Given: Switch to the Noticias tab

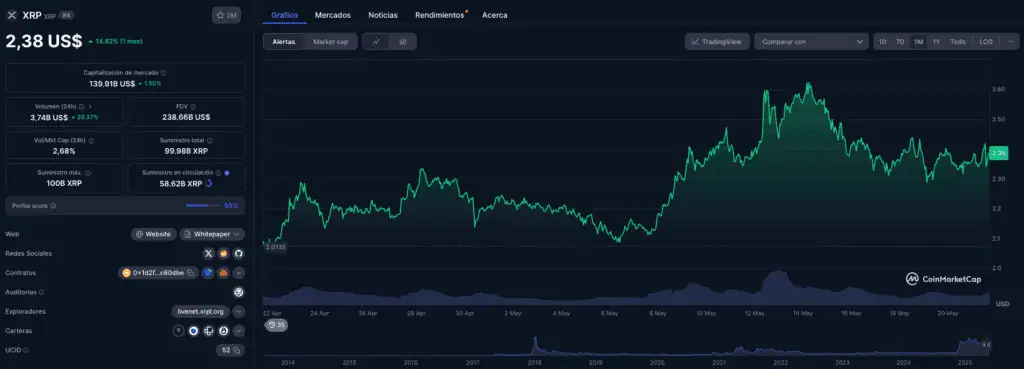Looking at the screenshot, I should pyautogui.click(x=383, y=15).
